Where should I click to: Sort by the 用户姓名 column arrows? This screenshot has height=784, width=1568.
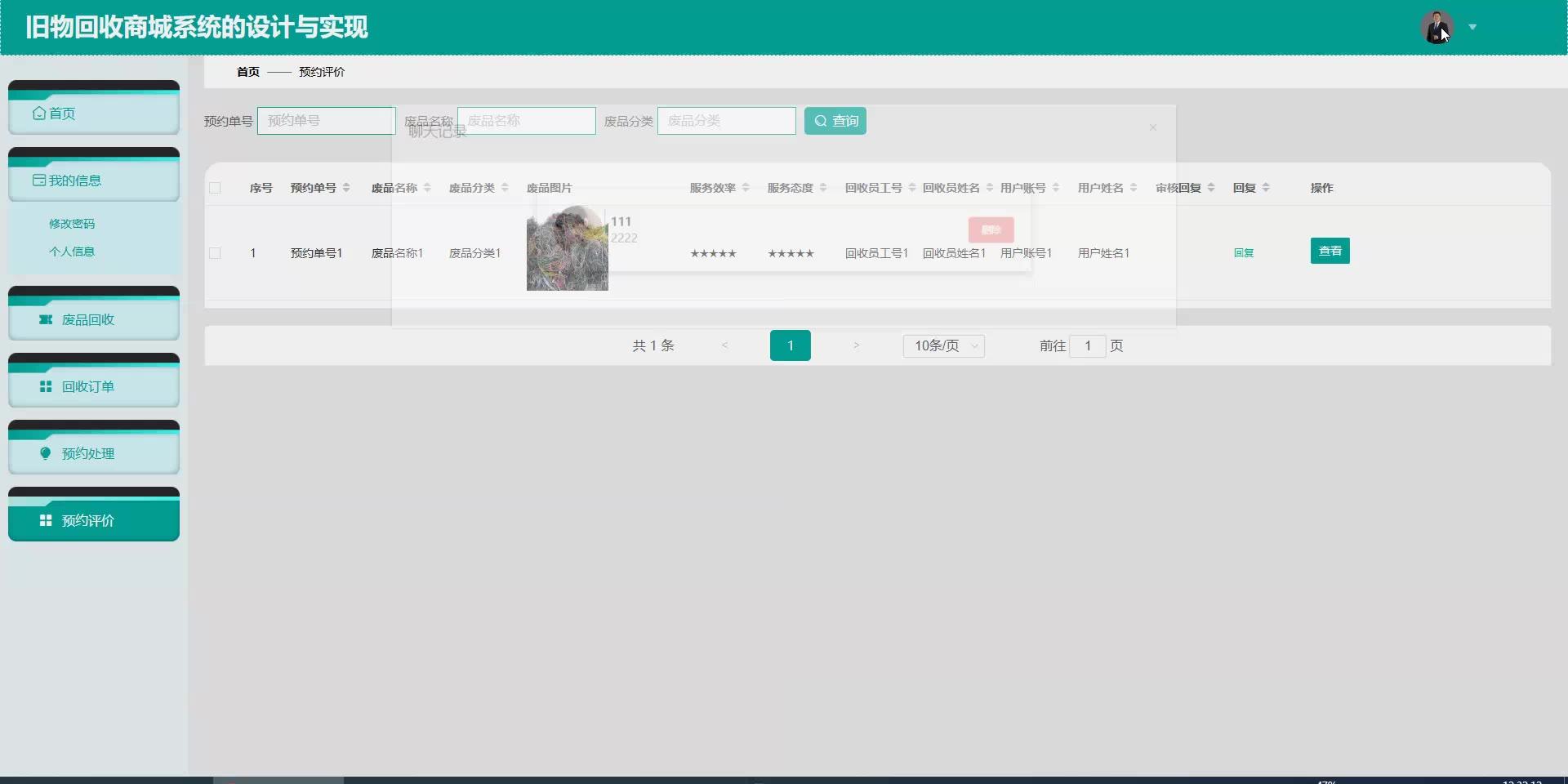[1134, 188]
